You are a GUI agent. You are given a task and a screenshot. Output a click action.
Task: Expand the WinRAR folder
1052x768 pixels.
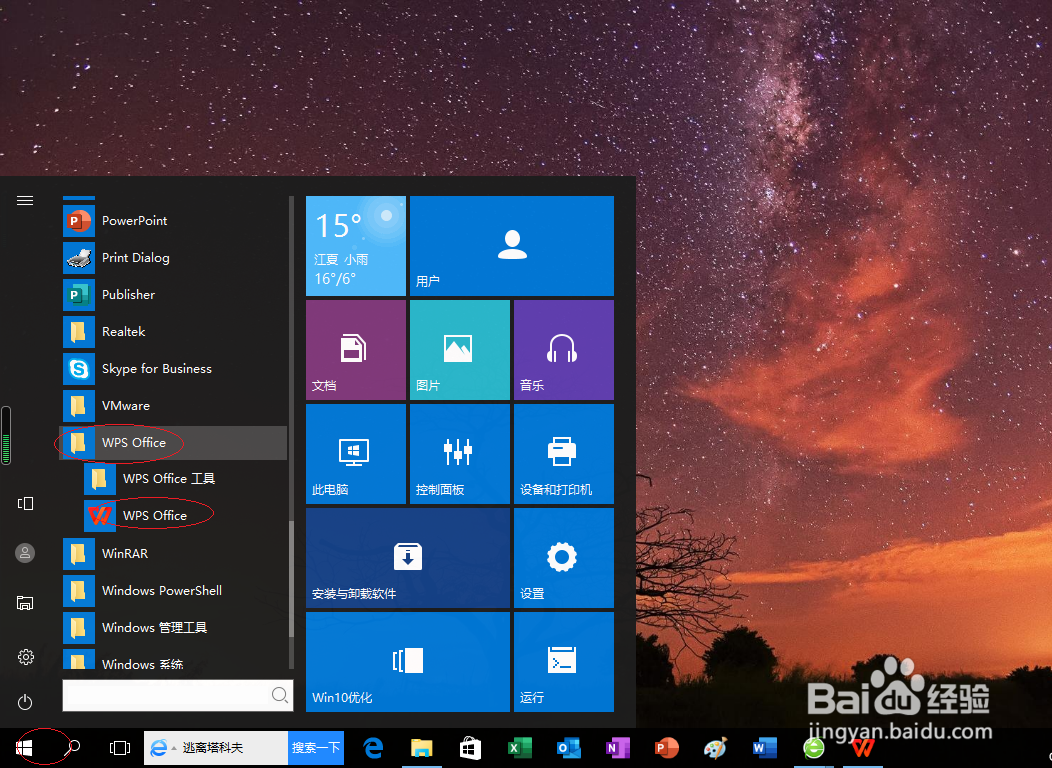click(x=174, y=553)
